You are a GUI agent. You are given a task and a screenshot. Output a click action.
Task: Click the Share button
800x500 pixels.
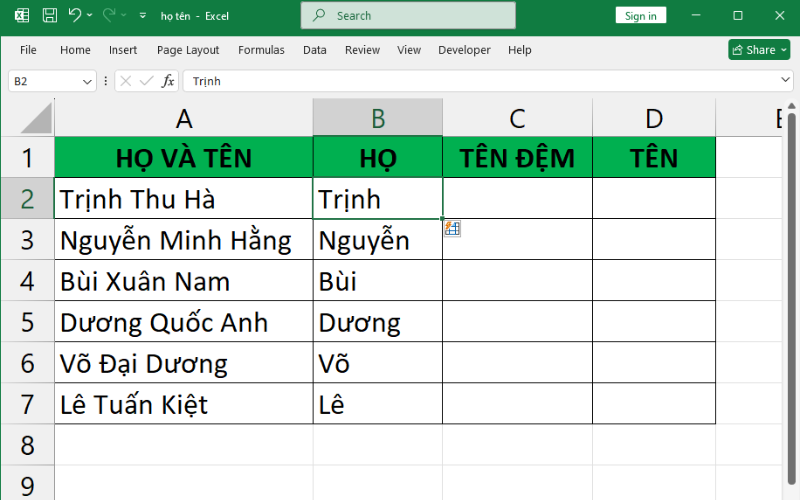(759, 49)
